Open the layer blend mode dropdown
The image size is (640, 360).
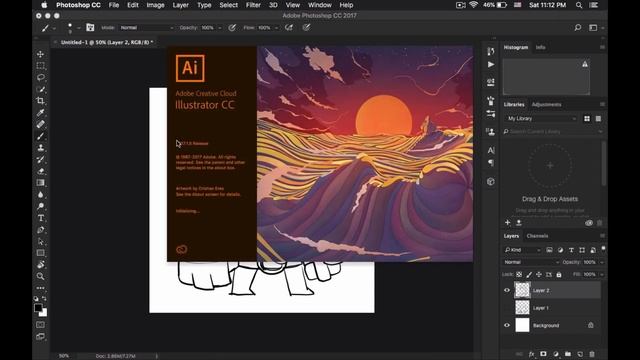(x=531, y=262)
